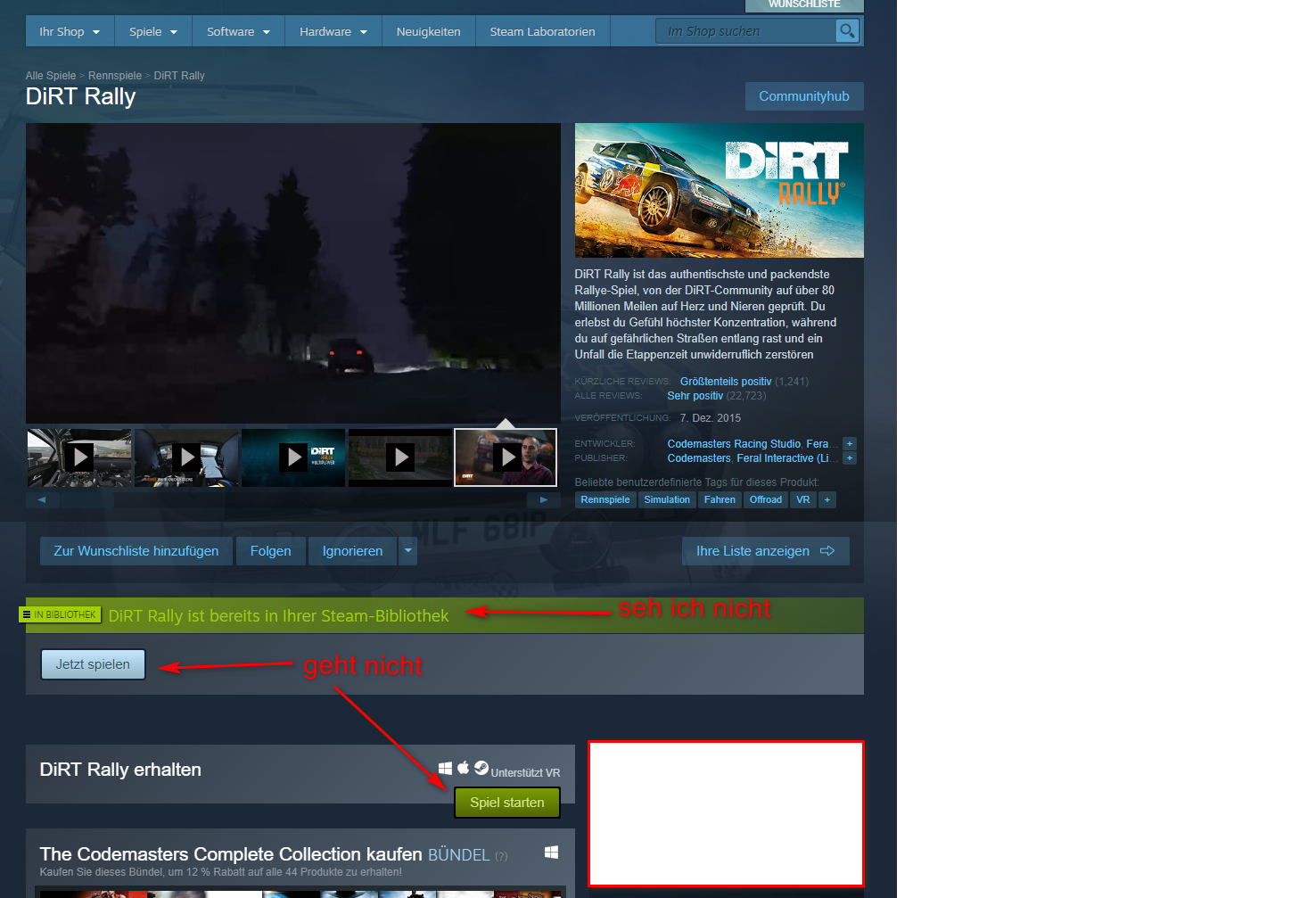This screenshot has width=1316, height=898.
Task: Click the Apple macOS platform icon
Action: (x=464, y=768)
